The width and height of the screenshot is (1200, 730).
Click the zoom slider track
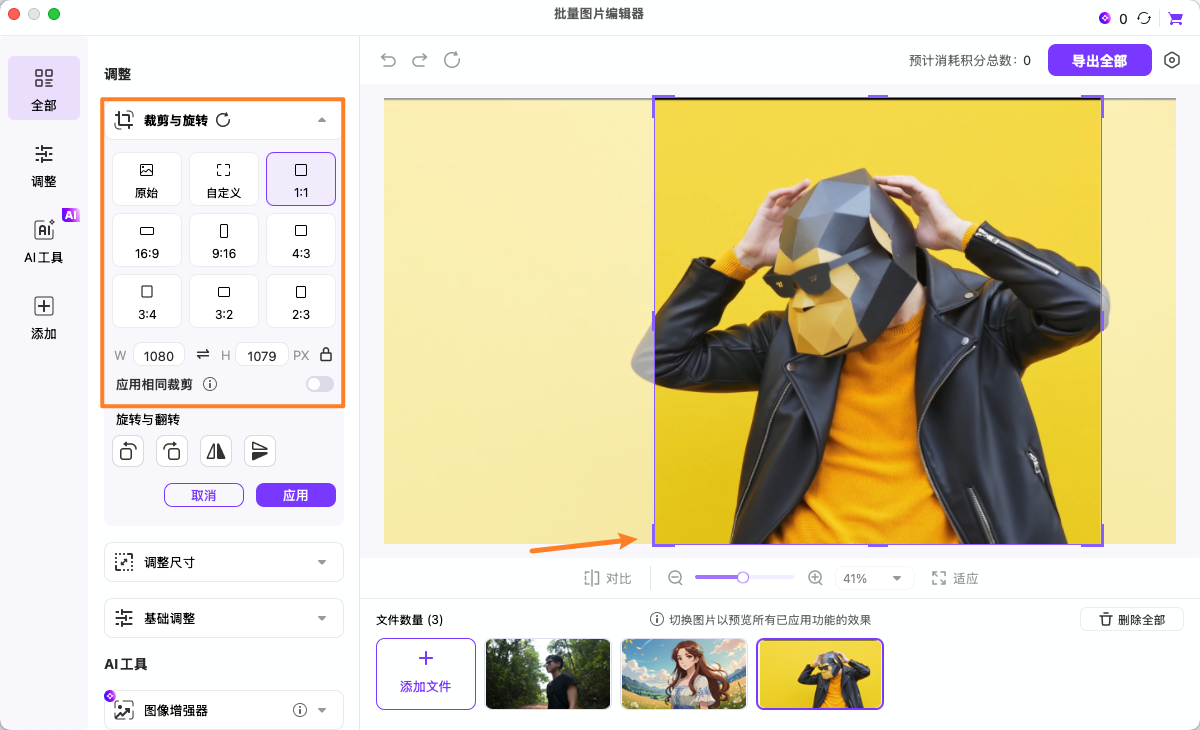[770, 577]
